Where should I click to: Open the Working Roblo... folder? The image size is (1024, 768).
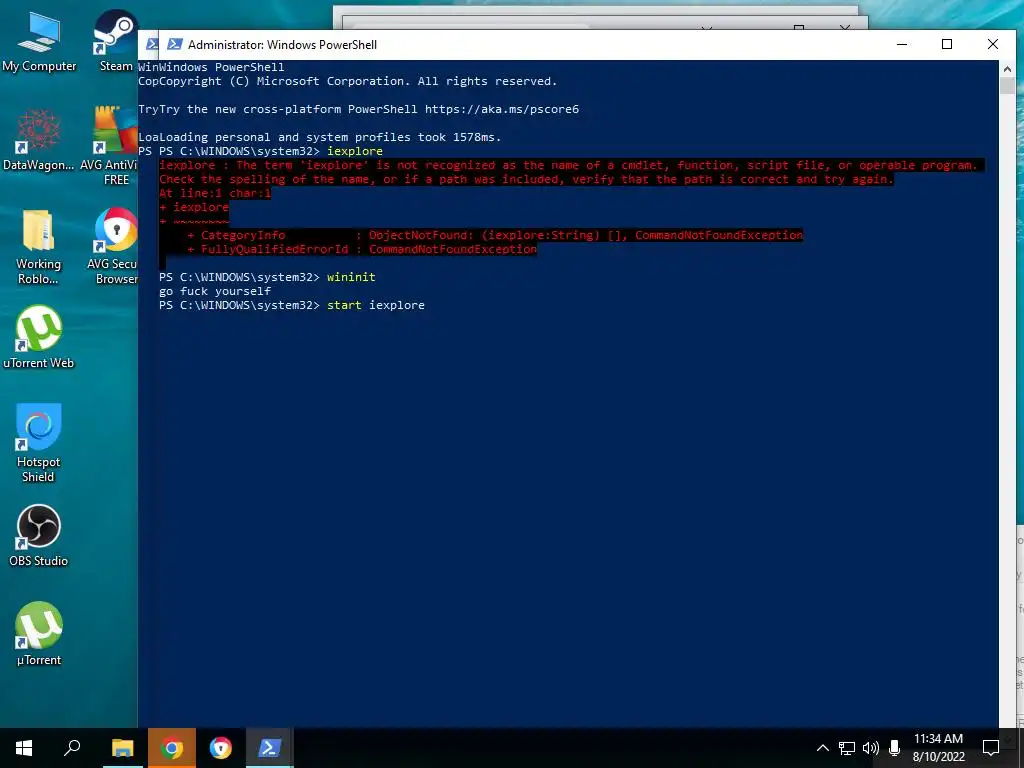click(39, 247)
